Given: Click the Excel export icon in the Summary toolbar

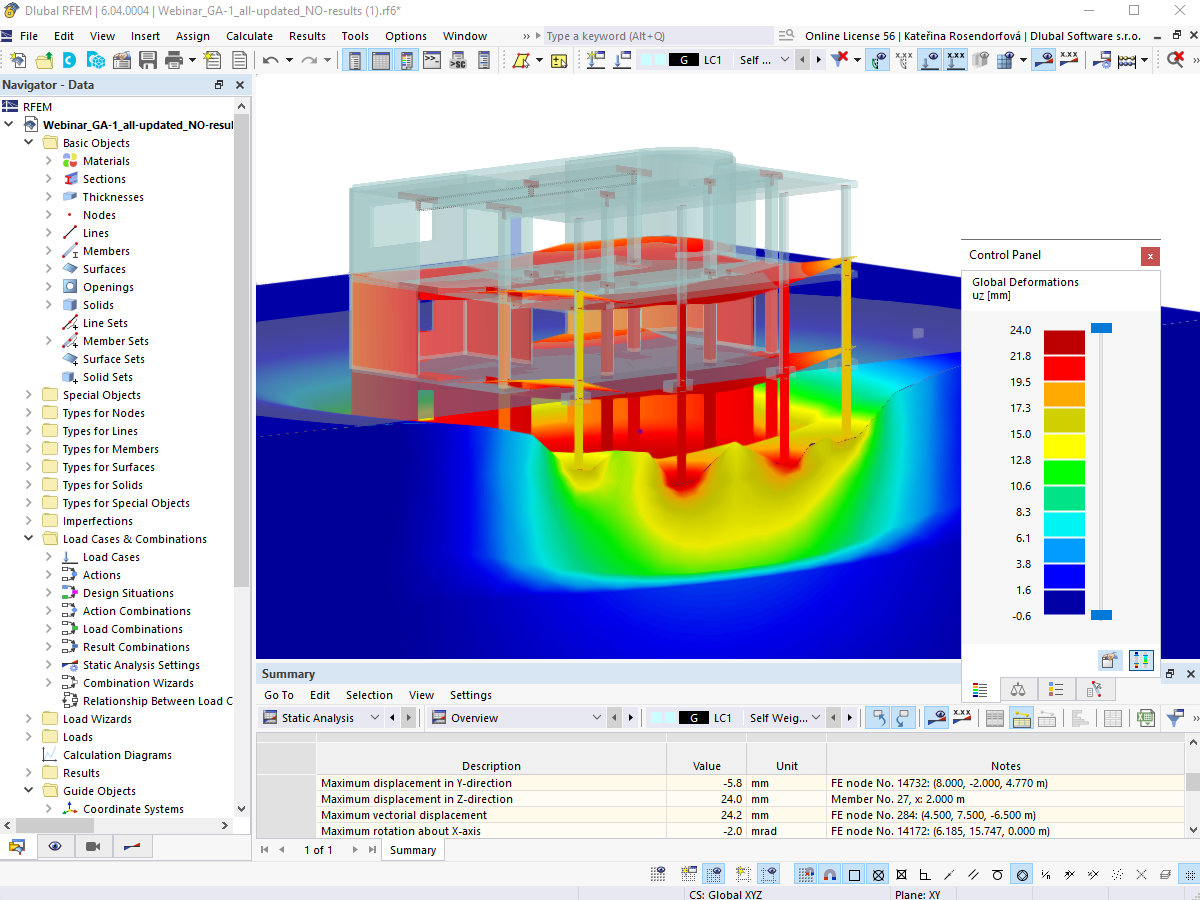Looking at the screenshot, I should point(1145,717).
